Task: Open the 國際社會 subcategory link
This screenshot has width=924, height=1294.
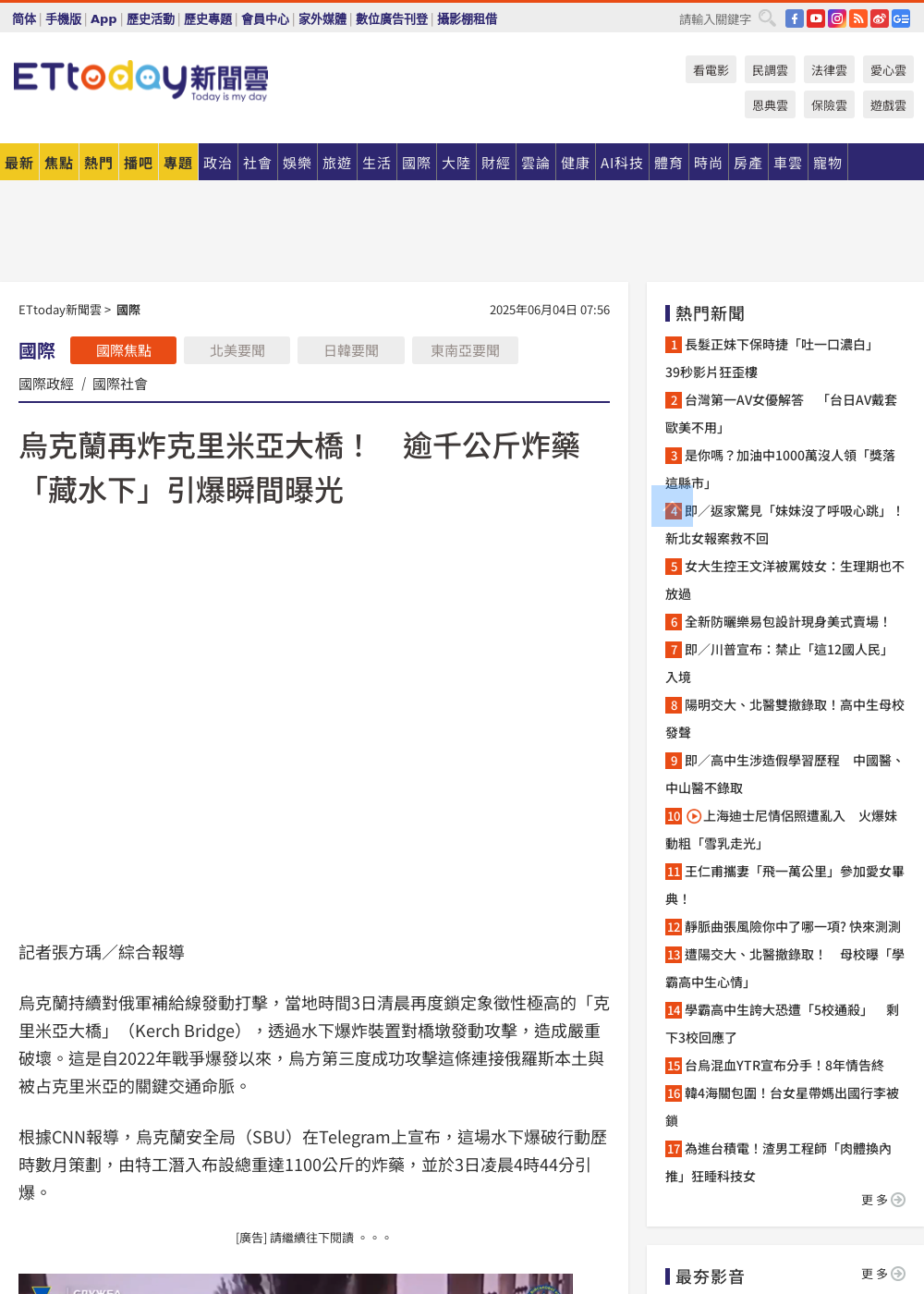Action: point(120,384)
